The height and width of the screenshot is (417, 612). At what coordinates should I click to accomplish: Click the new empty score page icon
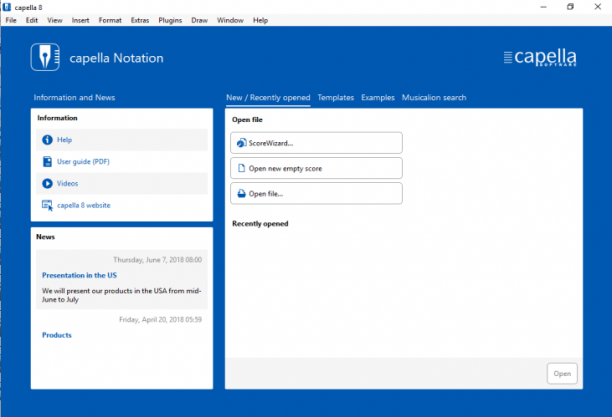point(242,168)
